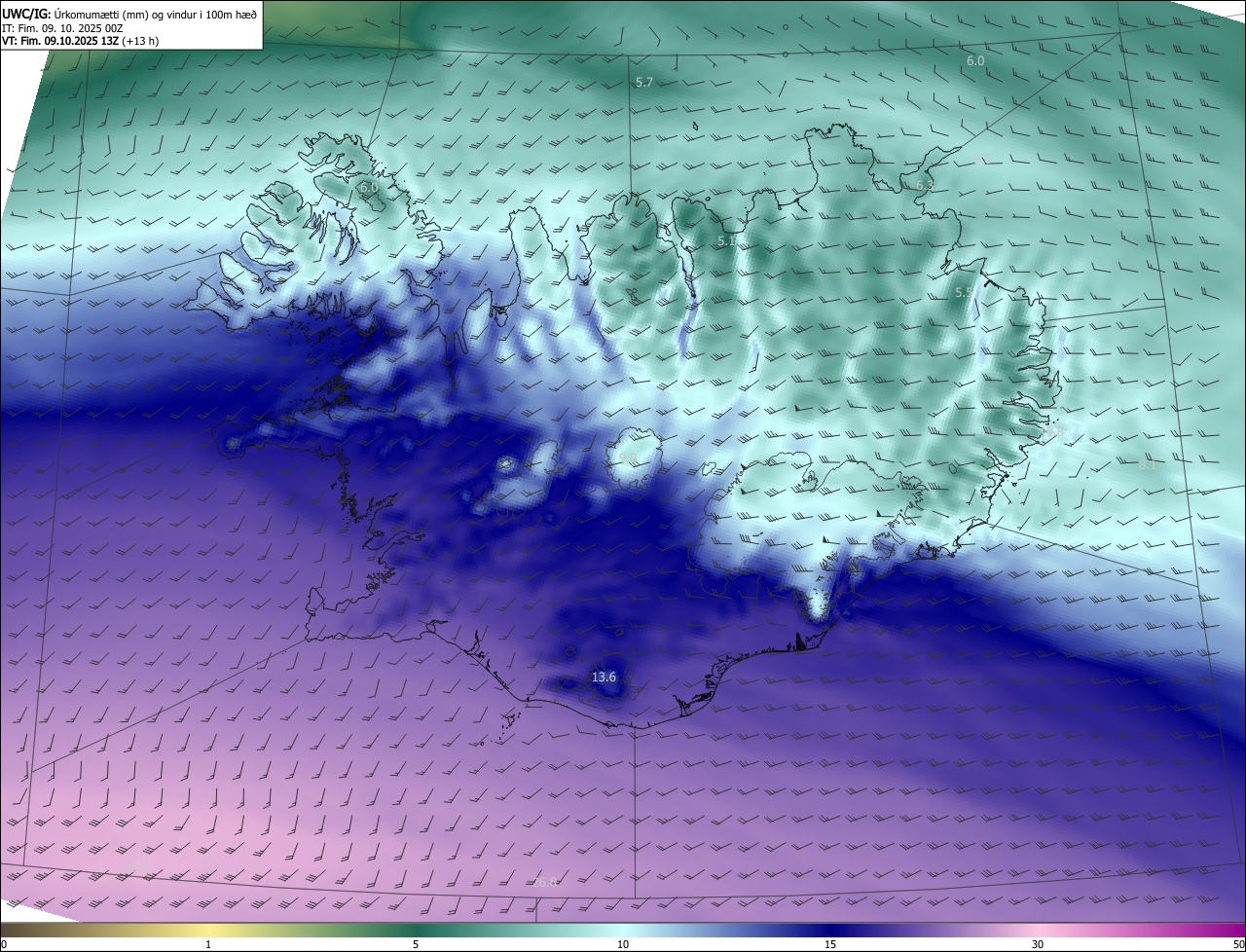This screenshot has width=1246, height=952.
Task: Click the faint map value label '8.1'
Action: point(1148,466)
